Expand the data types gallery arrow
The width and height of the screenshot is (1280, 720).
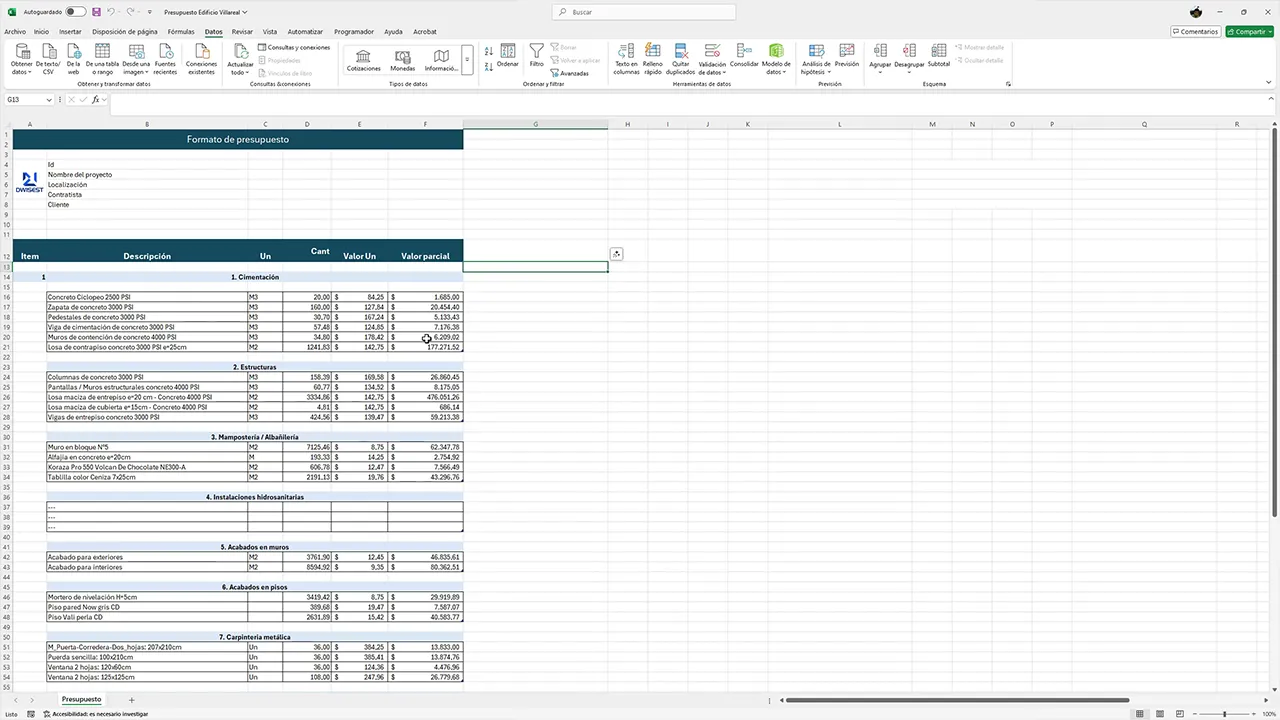[466, 60]
